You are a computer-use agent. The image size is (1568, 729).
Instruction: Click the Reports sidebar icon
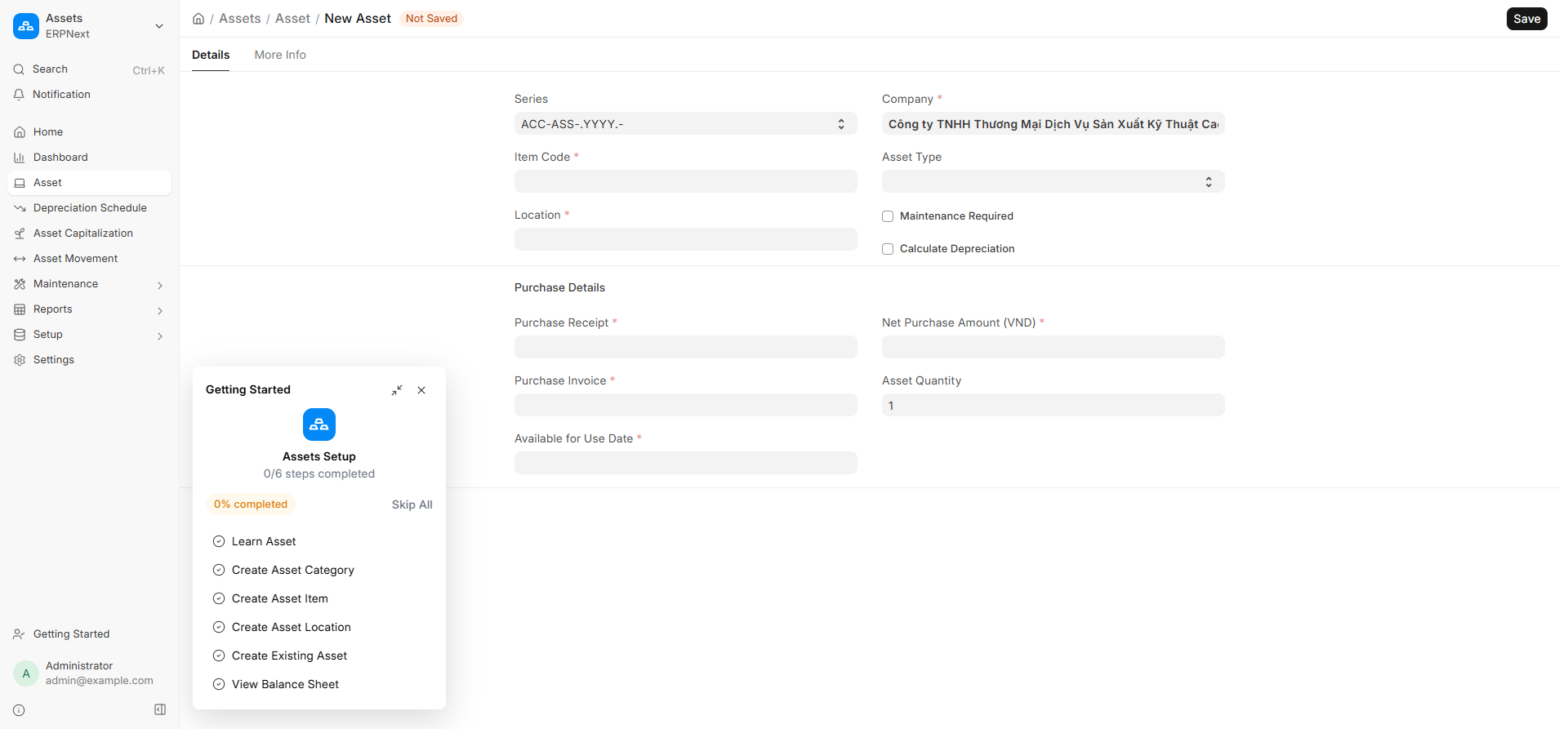20,309
